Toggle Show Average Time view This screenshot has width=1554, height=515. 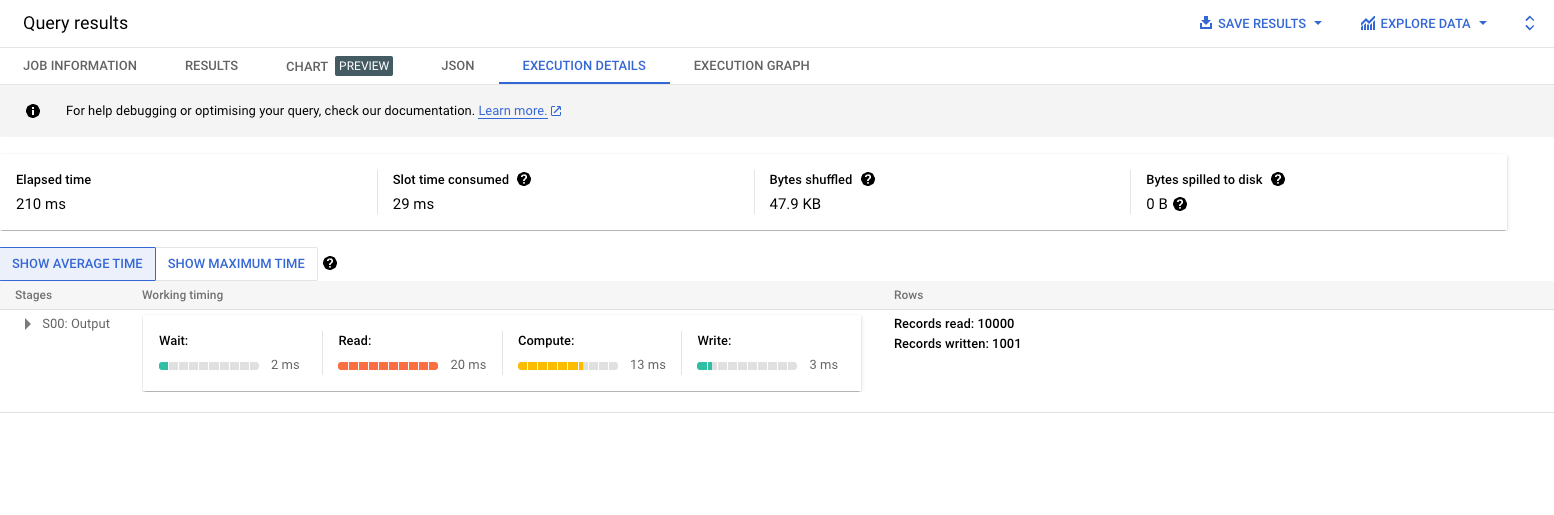(x=78, y=264)
